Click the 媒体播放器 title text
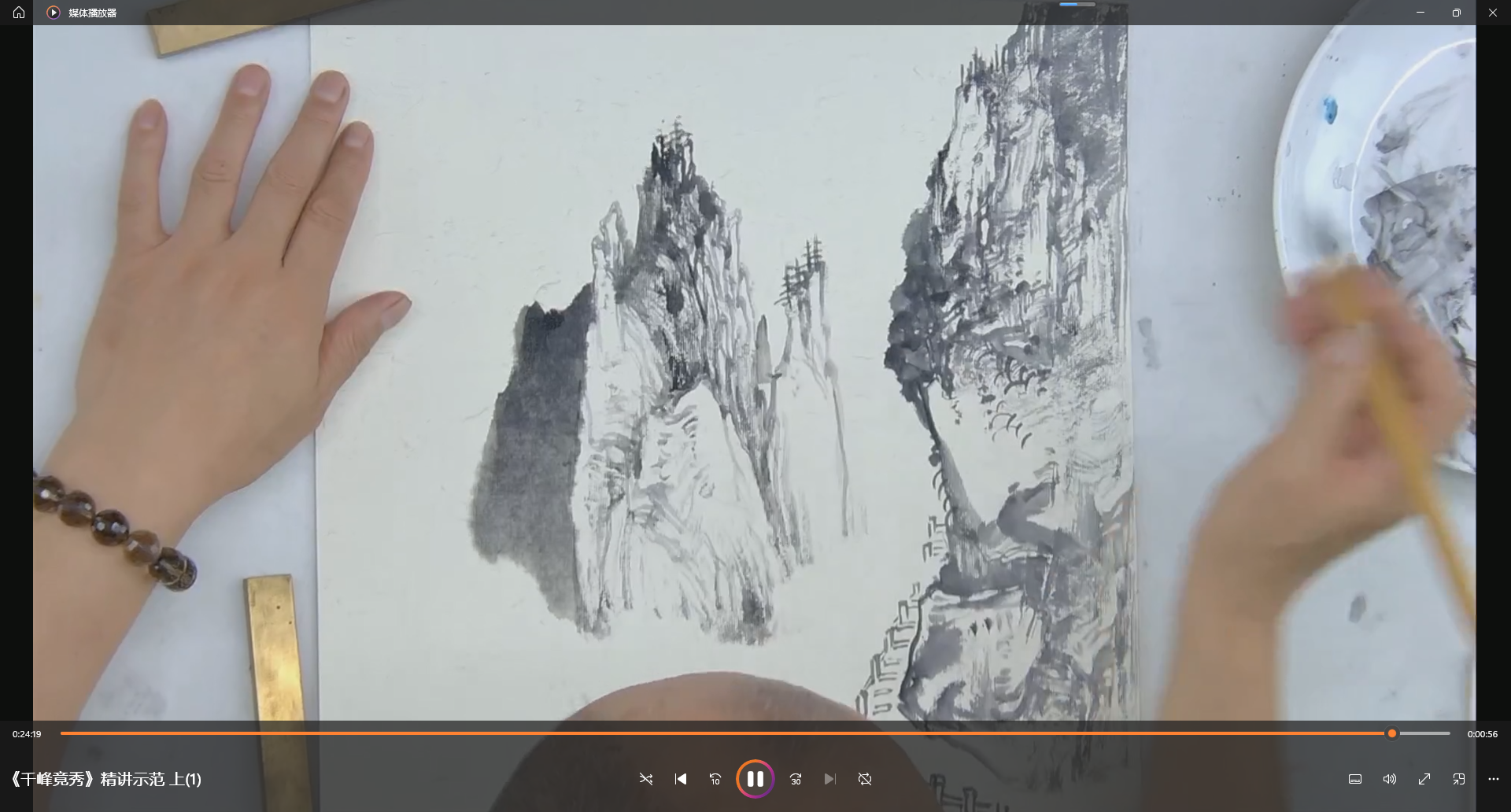This screenshot has height=812, width=1511. 93,13
